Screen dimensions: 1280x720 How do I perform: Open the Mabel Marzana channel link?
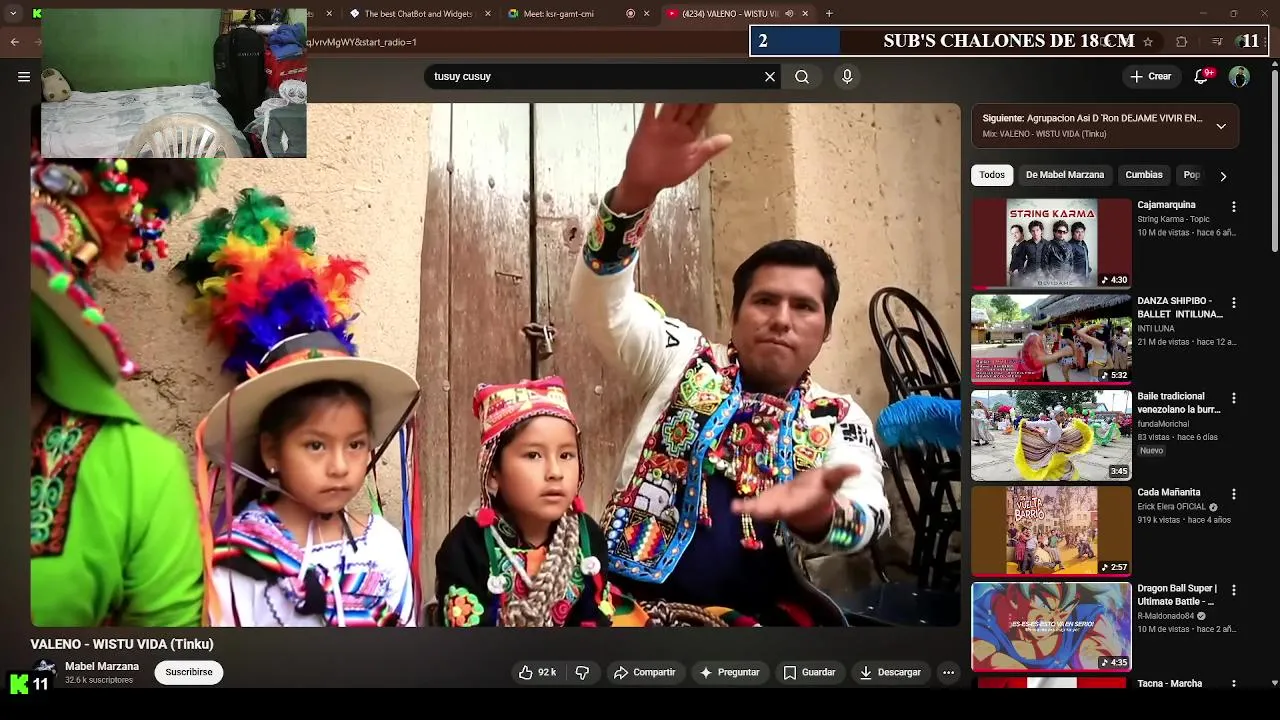(x=102, y=667)
